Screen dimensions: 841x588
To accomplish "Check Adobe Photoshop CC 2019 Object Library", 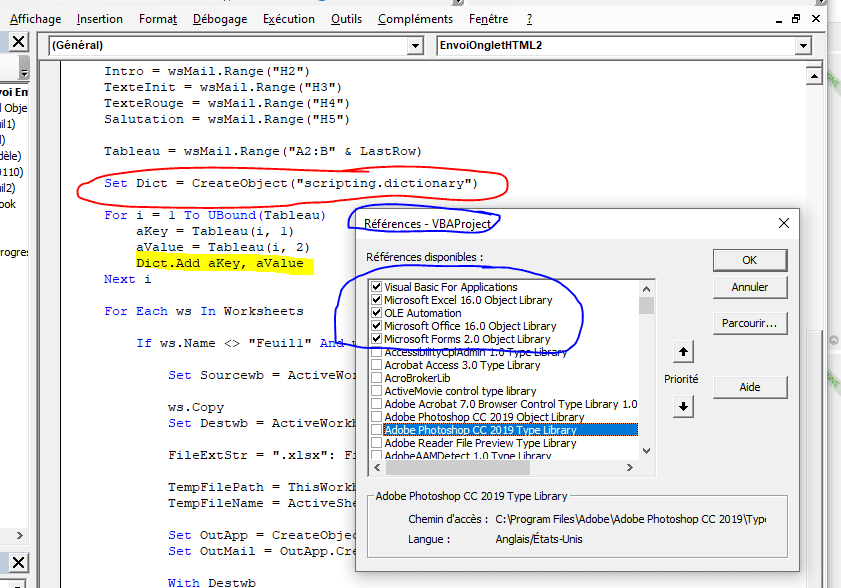I will coord(376,417).
